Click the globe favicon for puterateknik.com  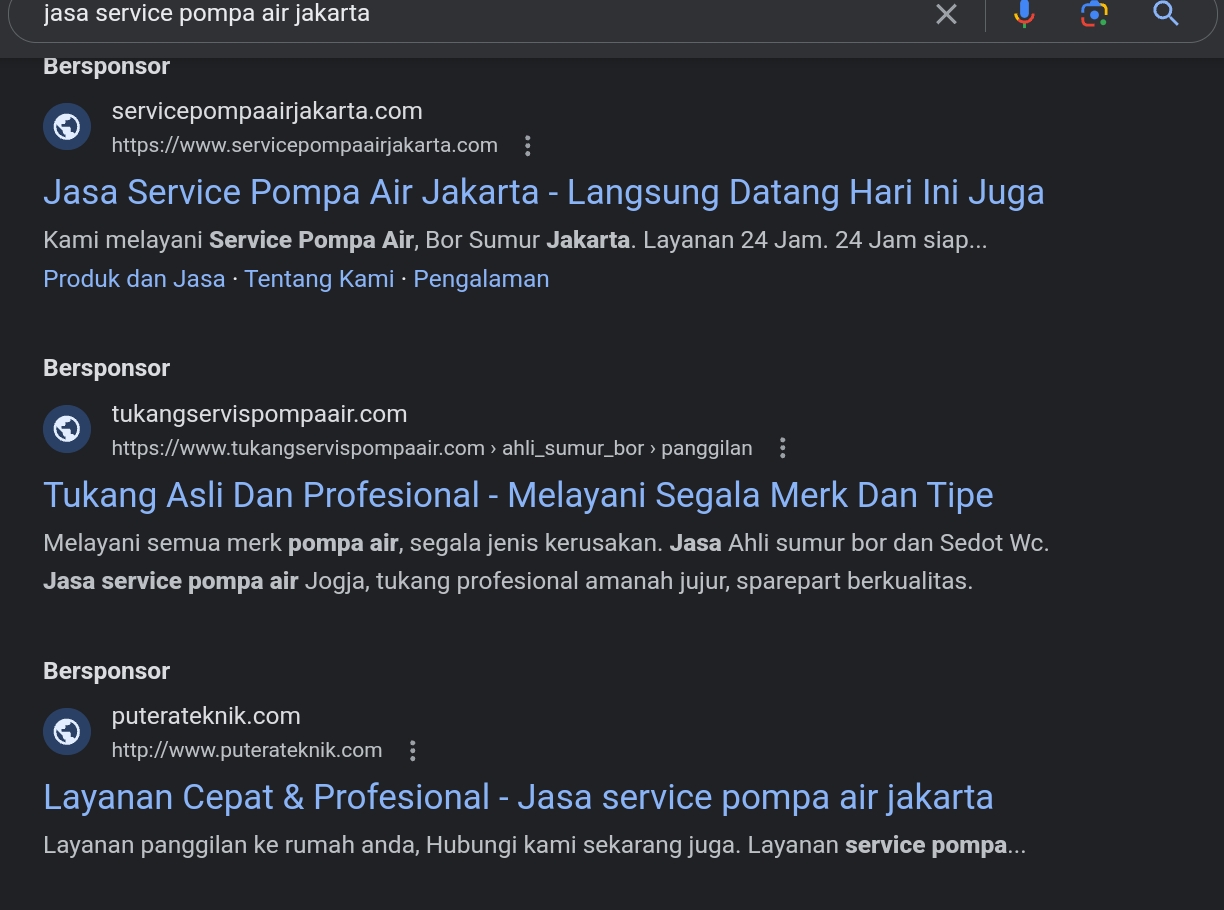(x=67, y=733)
